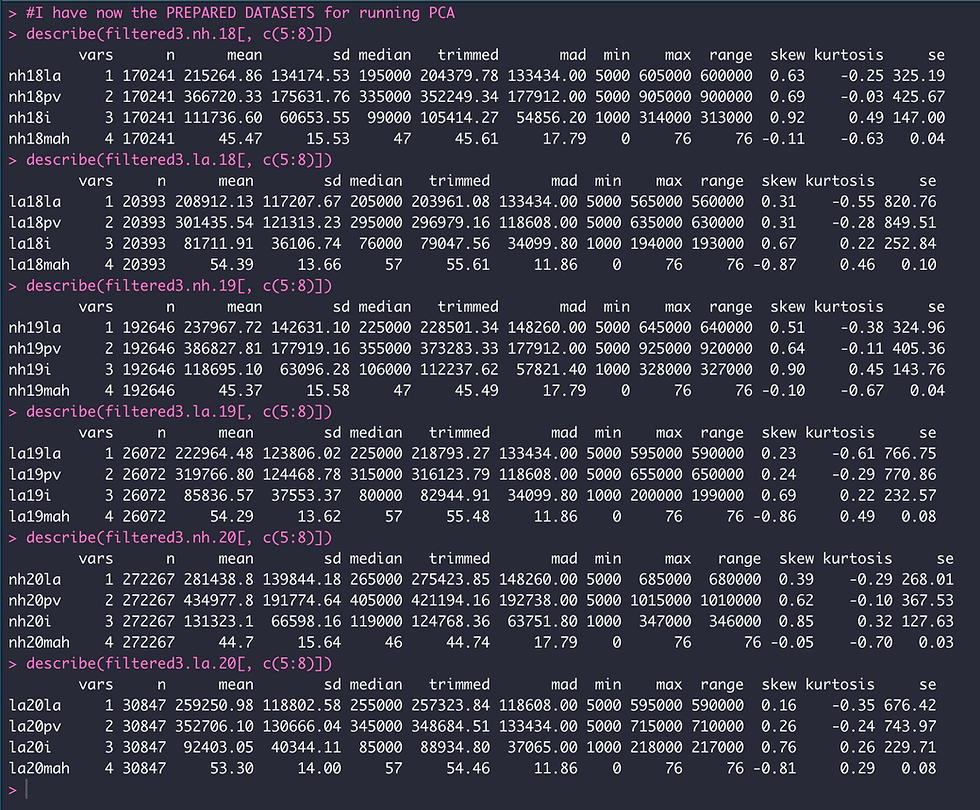The width and height of the screenshot is (980, 810).
Task: Click mean value 215264.86
Action: [x=223, y=76]
